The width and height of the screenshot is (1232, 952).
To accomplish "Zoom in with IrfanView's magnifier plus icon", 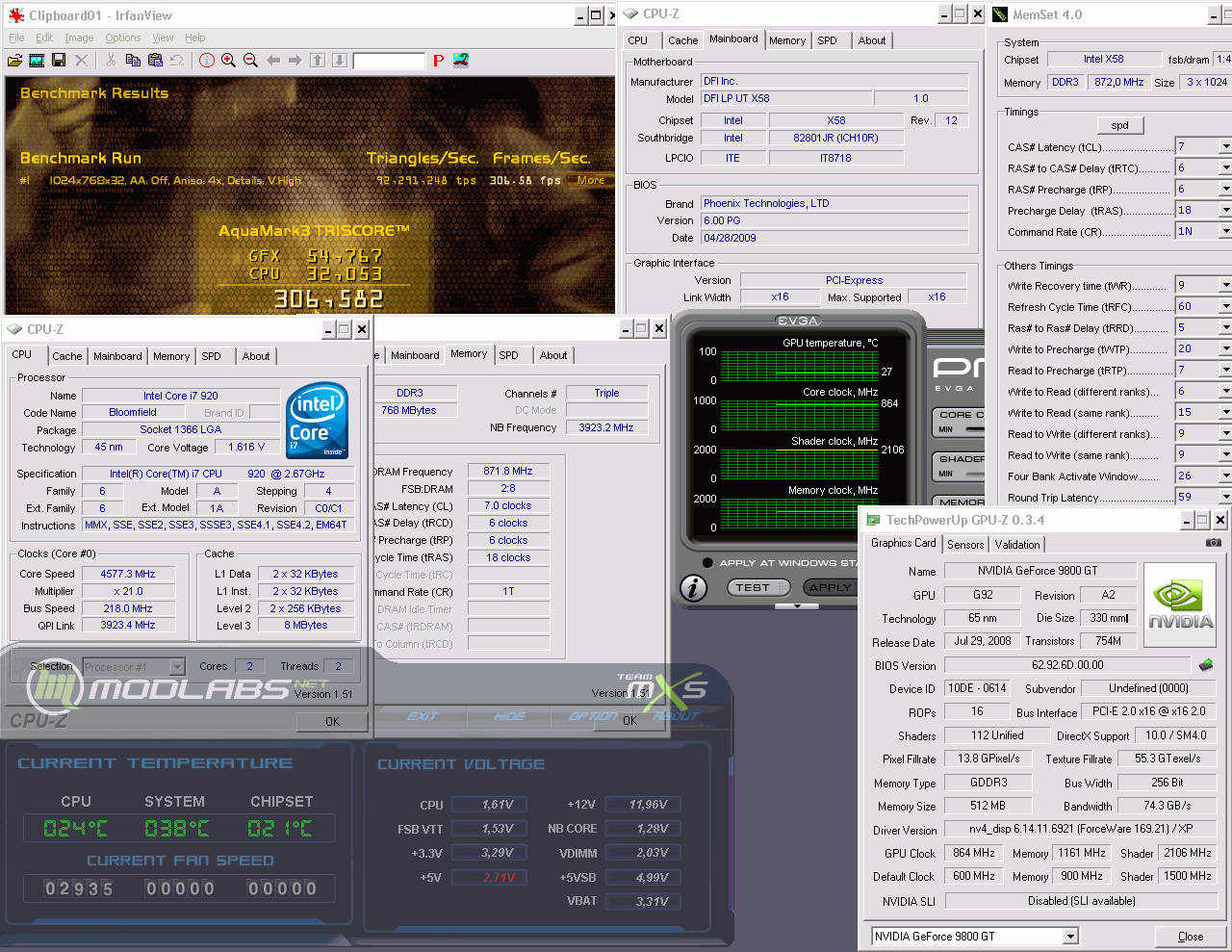I will (229, 61).
